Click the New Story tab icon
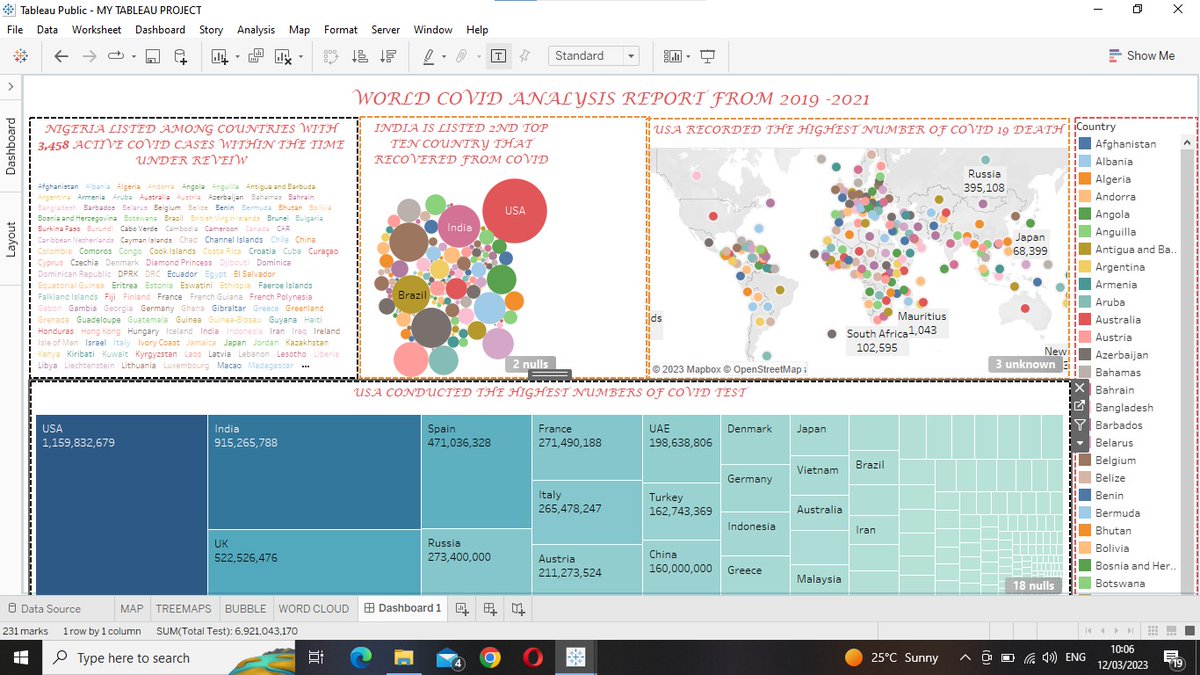Image resolution: width=1200 pixels, height=675 pixels. [518, 608]
